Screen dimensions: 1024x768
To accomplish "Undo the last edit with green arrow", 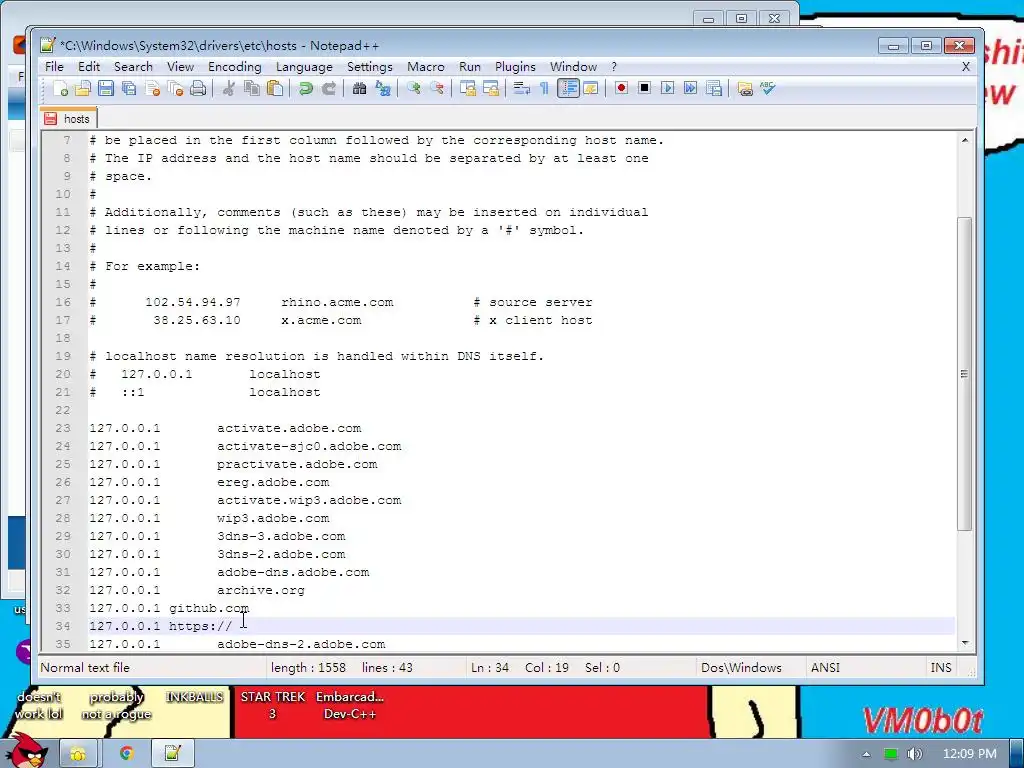I will pyautogui.click(x=306, y=89).
